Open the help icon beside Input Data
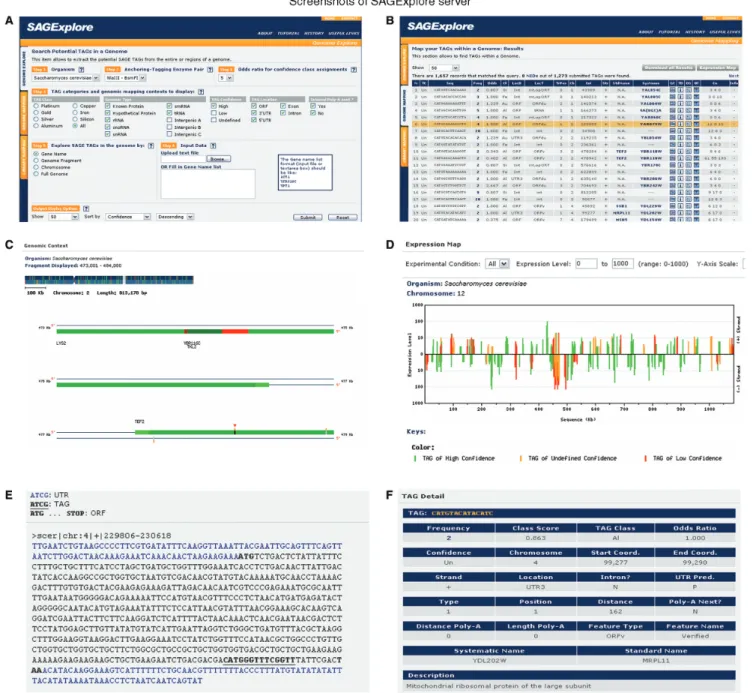 [x=213, y=146]
